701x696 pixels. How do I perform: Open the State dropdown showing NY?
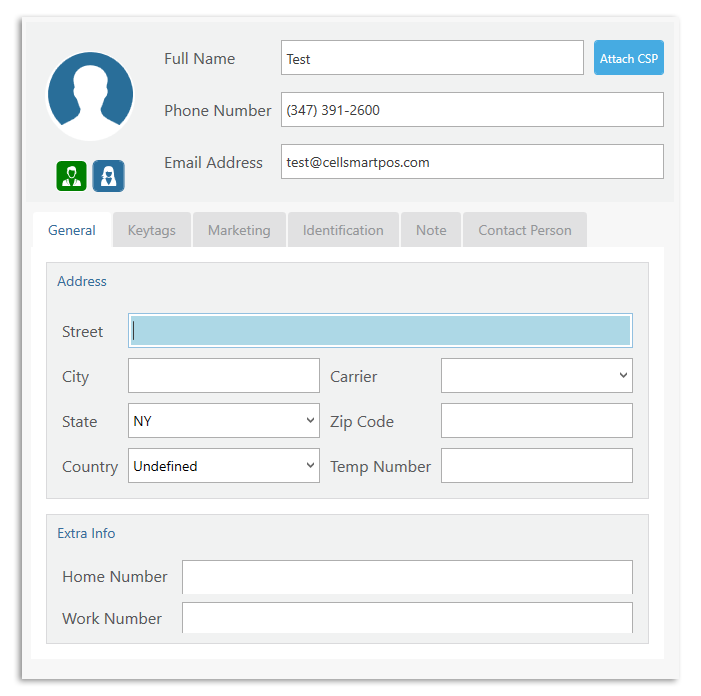(x=224, y=421)
